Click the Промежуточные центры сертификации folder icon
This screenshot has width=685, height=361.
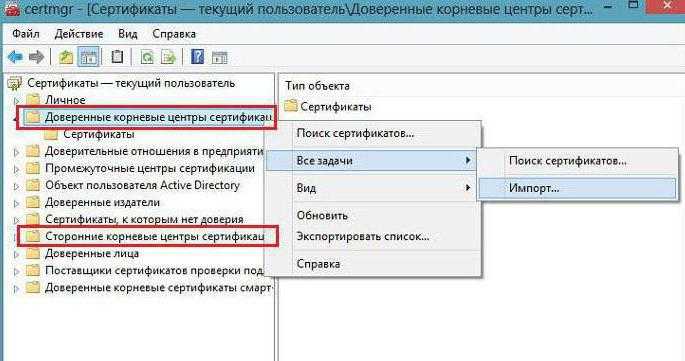click(33, 168)
